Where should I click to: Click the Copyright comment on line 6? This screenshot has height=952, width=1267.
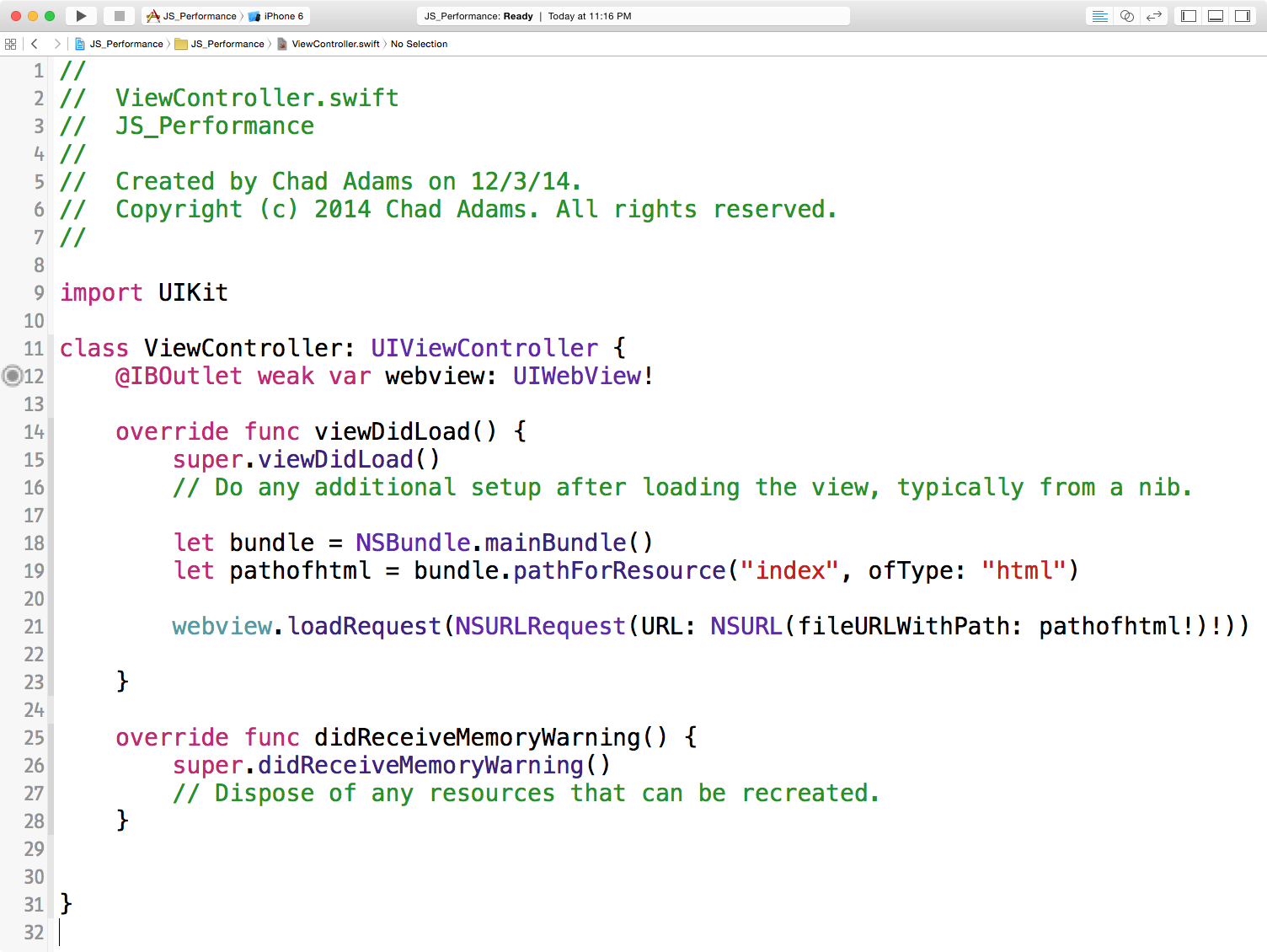point(449,209)
